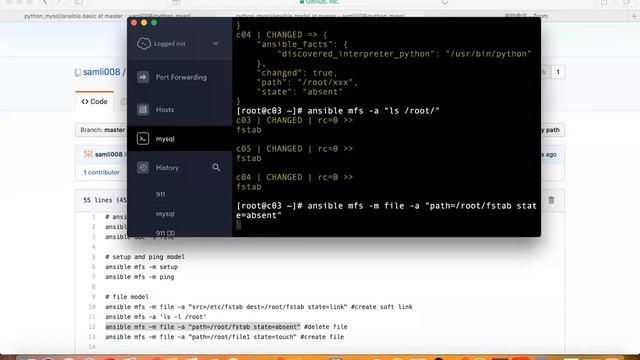Delete file using GitHub trash icon
Viewport: 640px width, 360px height.
tap(551, 200)
